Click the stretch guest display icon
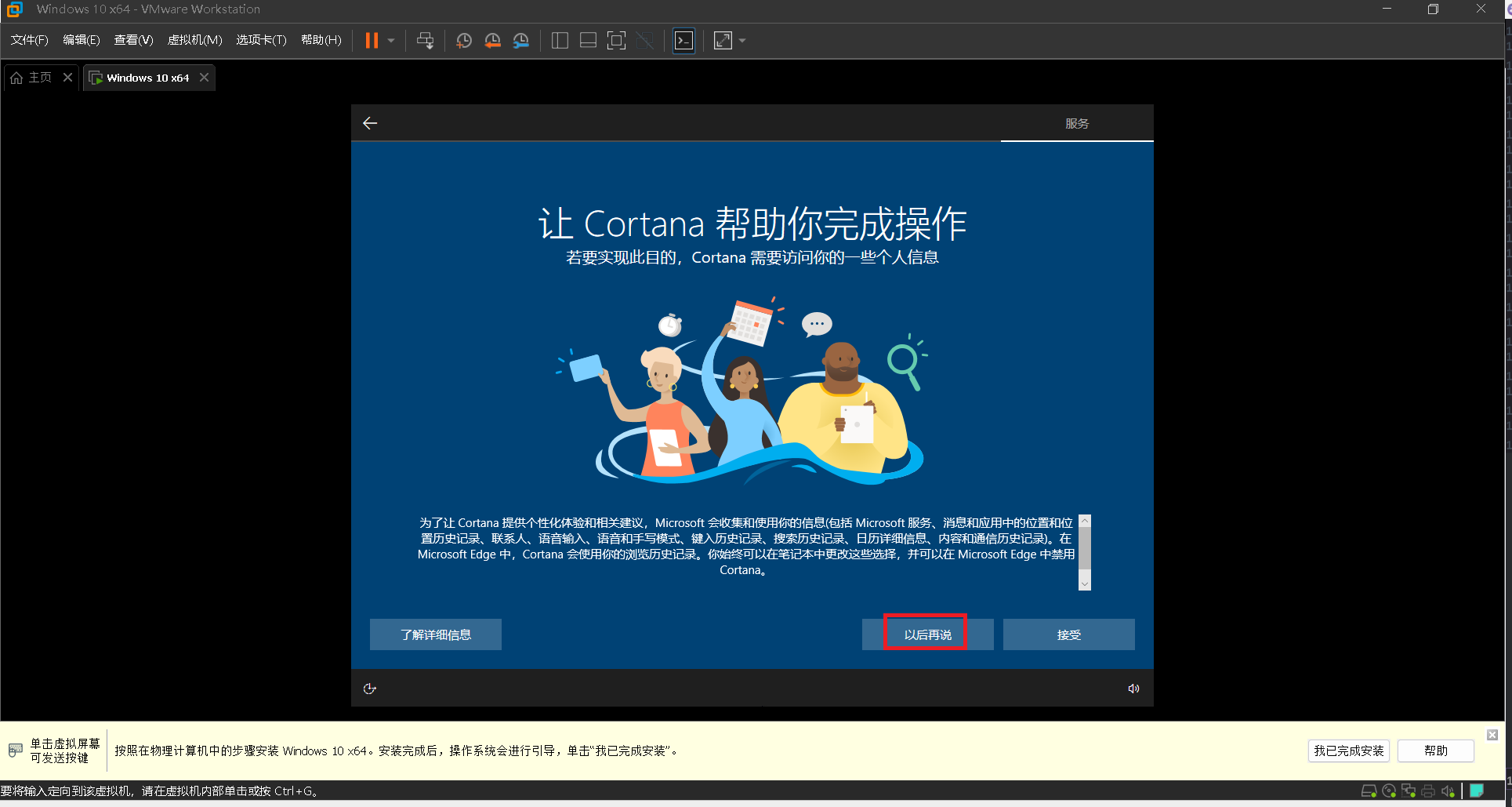The height and width of the screenshot is (807, 1512). click(723, 41)
